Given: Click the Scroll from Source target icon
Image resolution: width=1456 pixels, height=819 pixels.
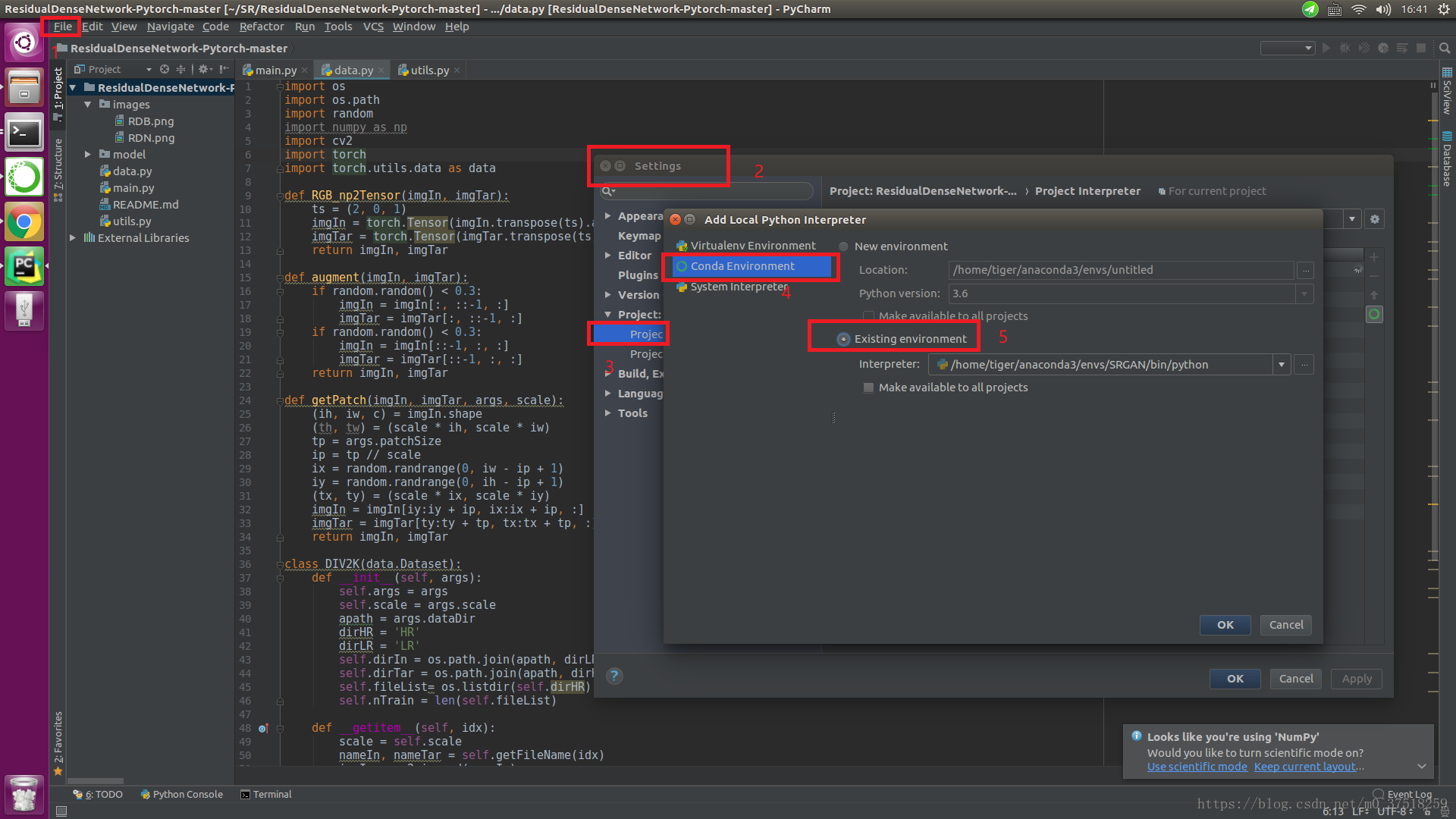Looking at the screenshot, I should click(165, 69).
